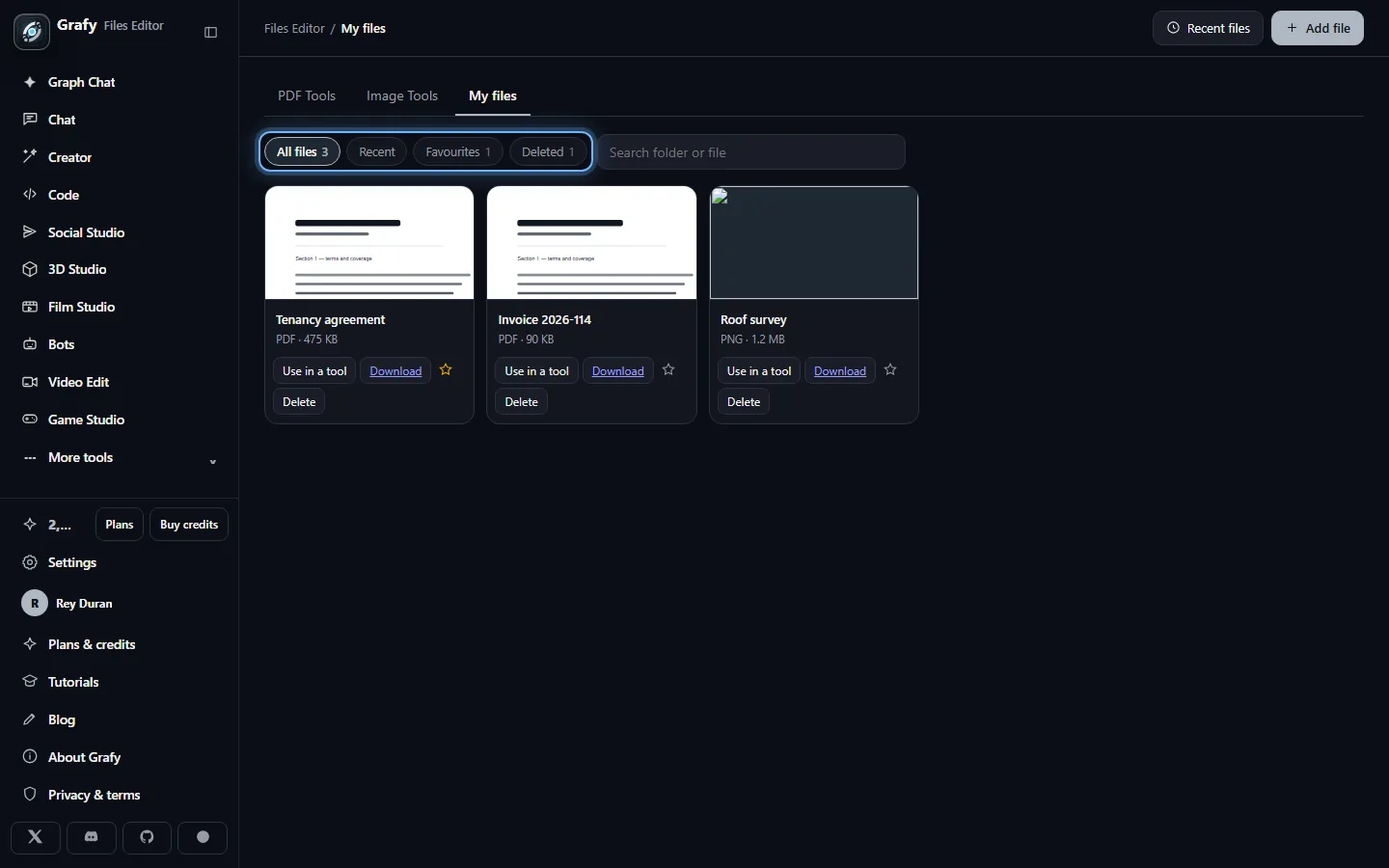The width and height of the screenshot is (1389, 868).
Task: Open the X social link
Action: [x=36, y=837]
